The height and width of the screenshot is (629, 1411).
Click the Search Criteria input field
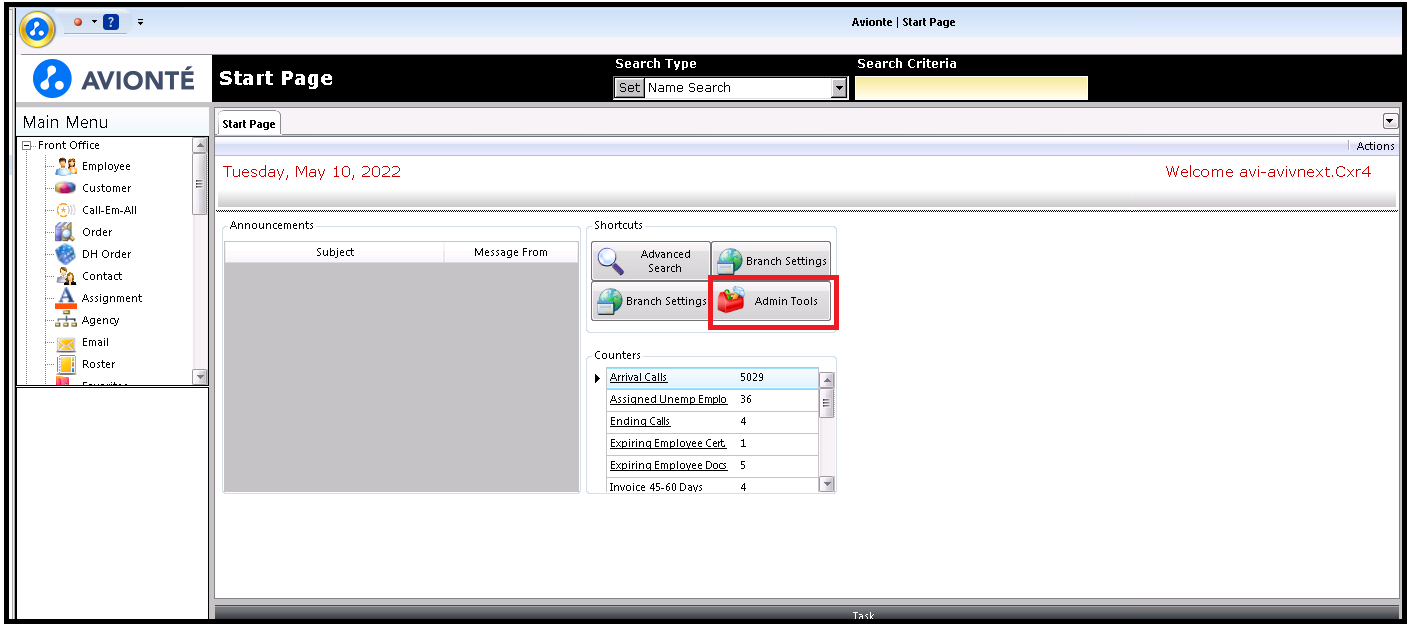[x=971, y=88]
